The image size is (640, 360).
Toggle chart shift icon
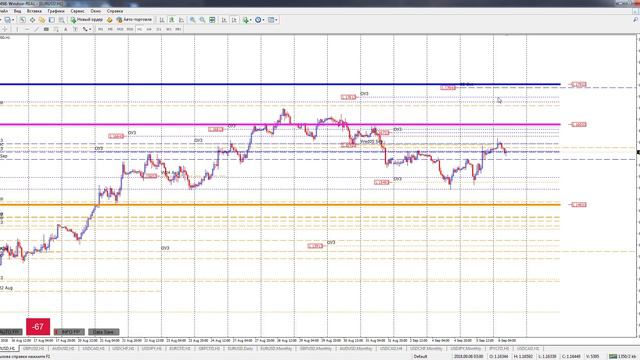[x=234, y=20]
